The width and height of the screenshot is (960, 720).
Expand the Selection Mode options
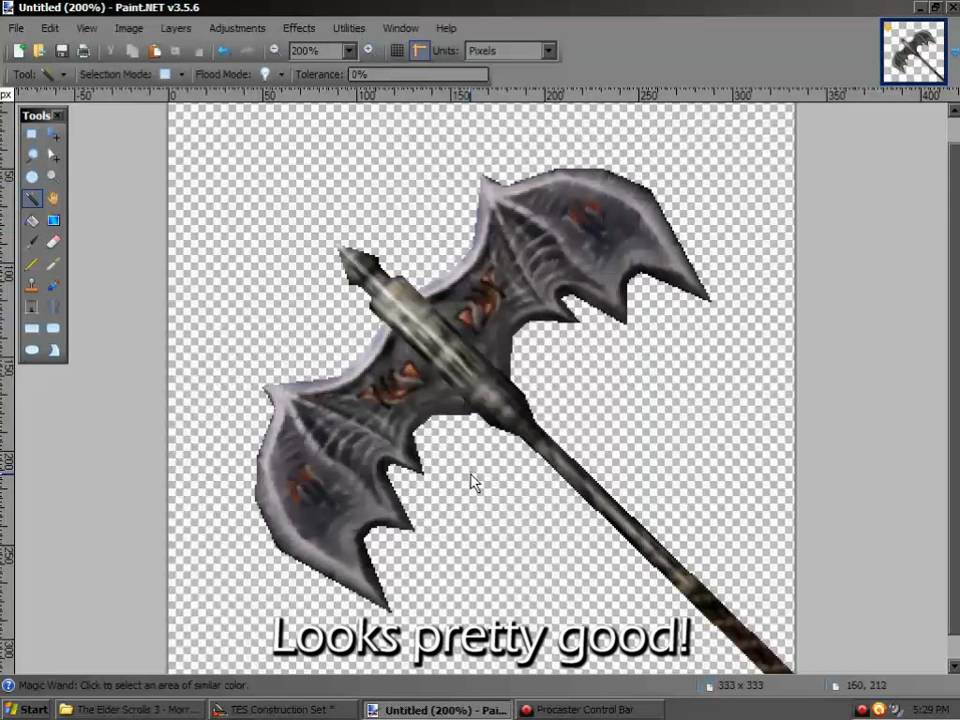coord(180,73)
